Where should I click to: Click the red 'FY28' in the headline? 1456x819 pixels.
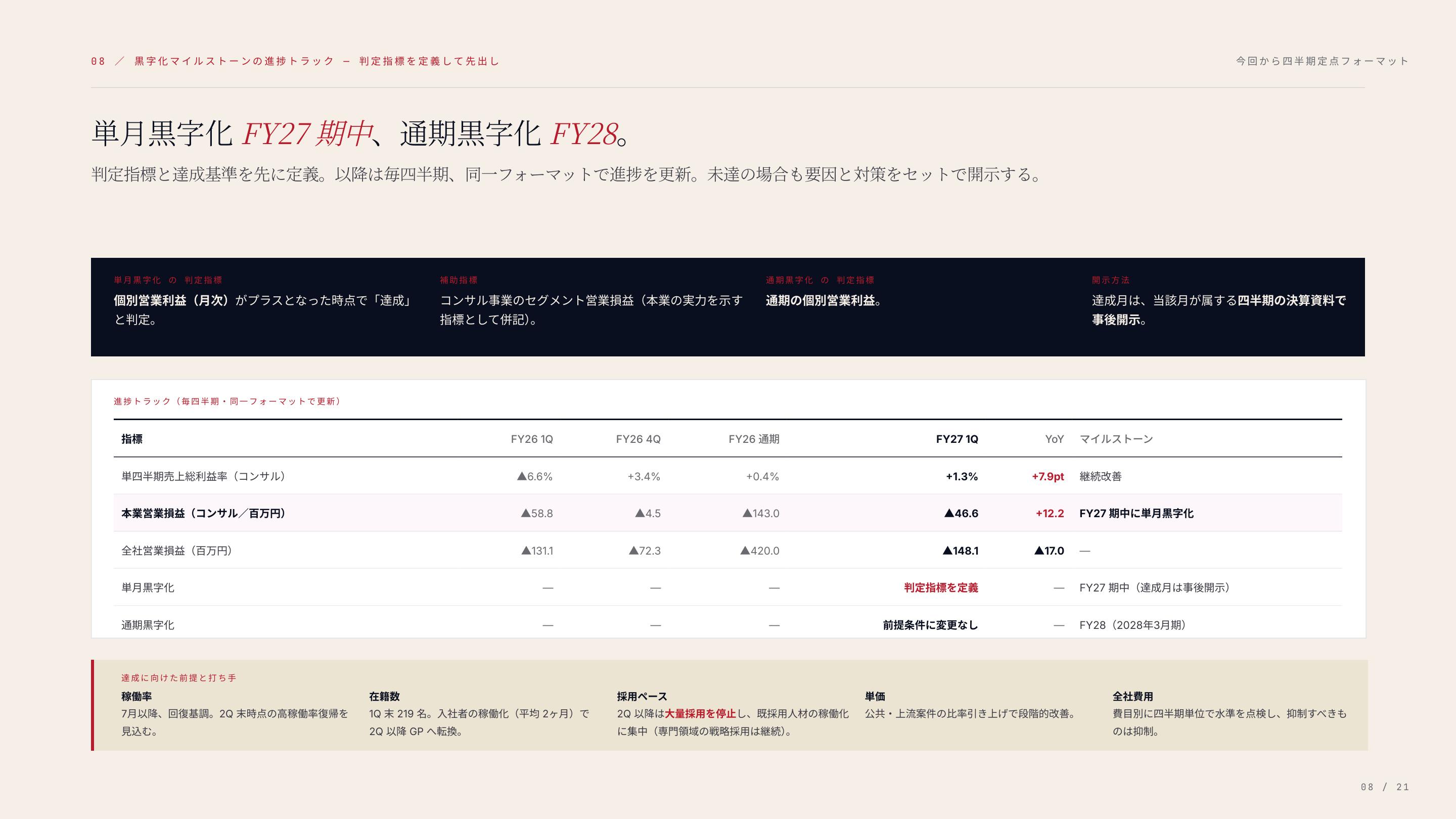[x=584, y=134]
